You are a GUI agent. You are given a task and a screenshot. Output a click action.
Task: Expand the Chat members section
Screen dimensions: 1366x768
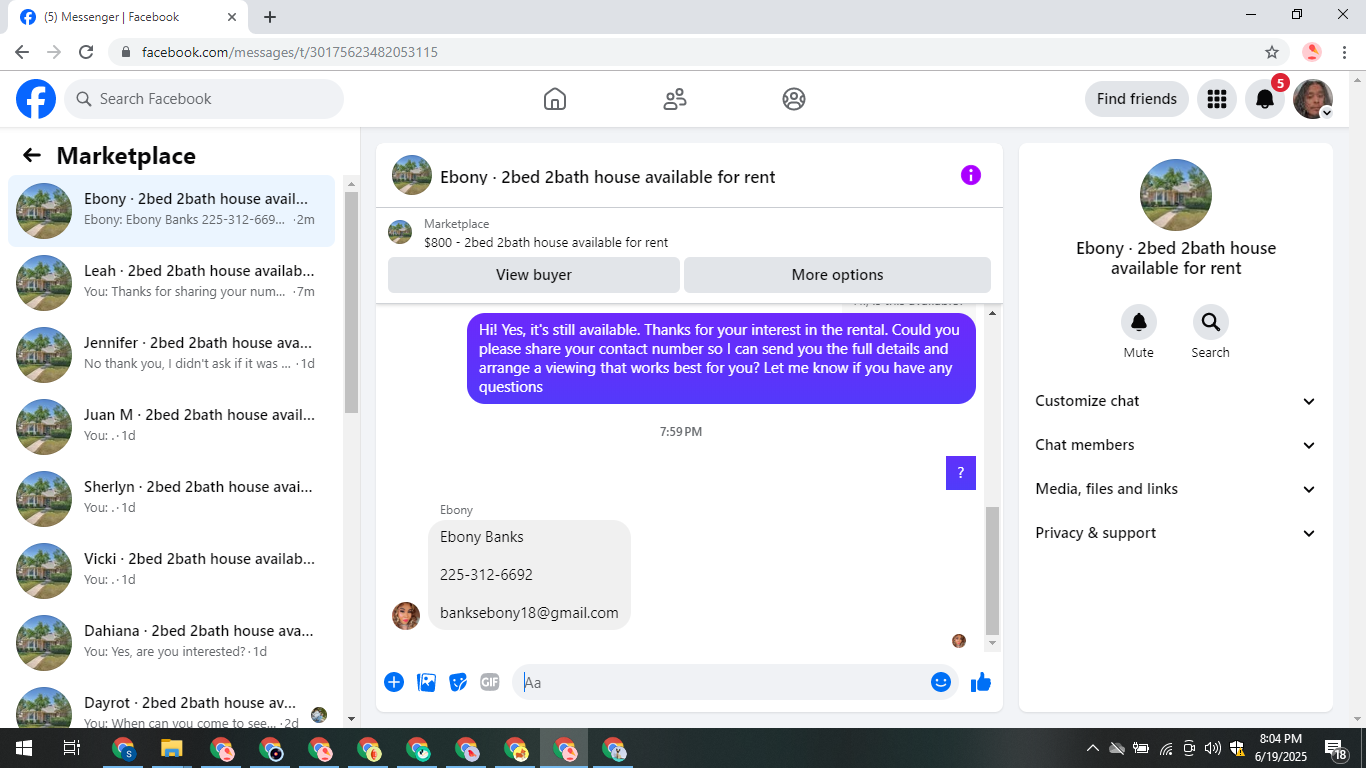point(1176,445)
